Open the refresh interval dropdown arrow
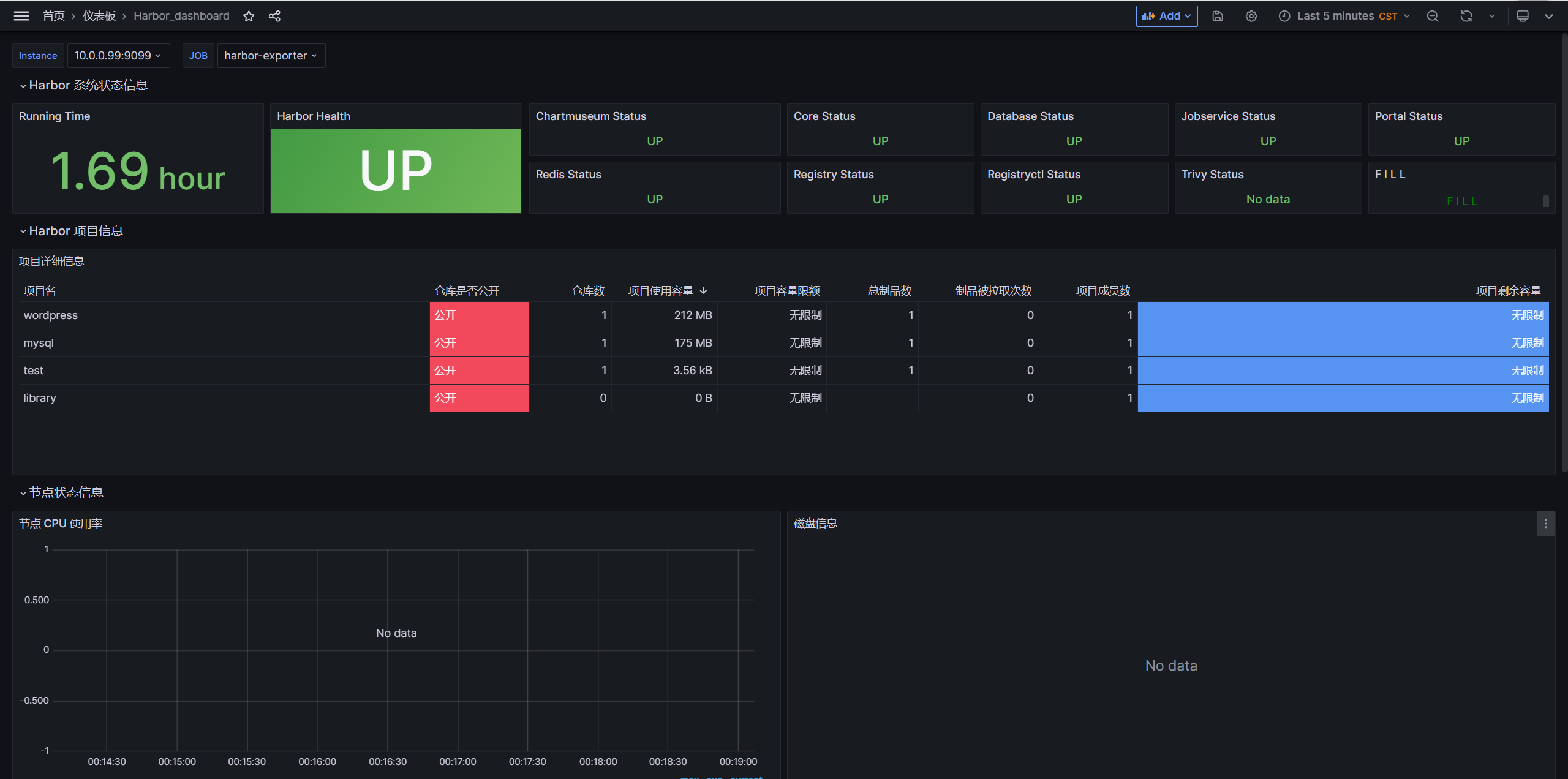The image size is (1568, 779). tap(1492, 17)
